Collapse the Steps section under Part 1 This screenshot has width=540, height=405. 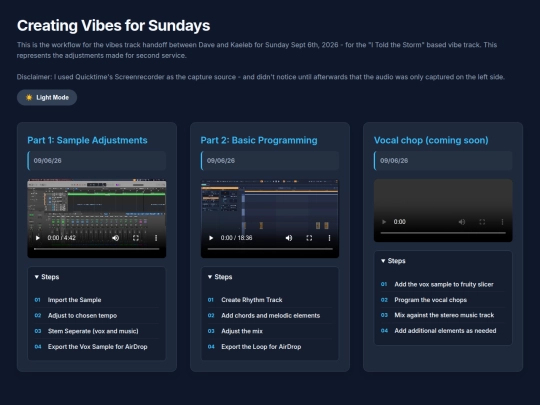[x=47, y=277]
